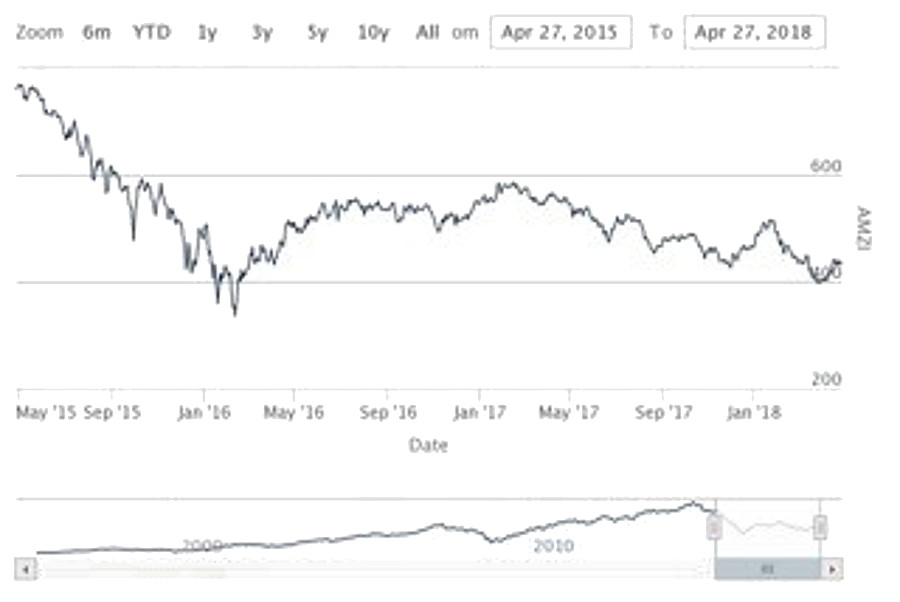Viewport: 900px width, 602px height.
Task: Click the left navigator range handle
Action: pyautogui.click(x=714, y=527)
